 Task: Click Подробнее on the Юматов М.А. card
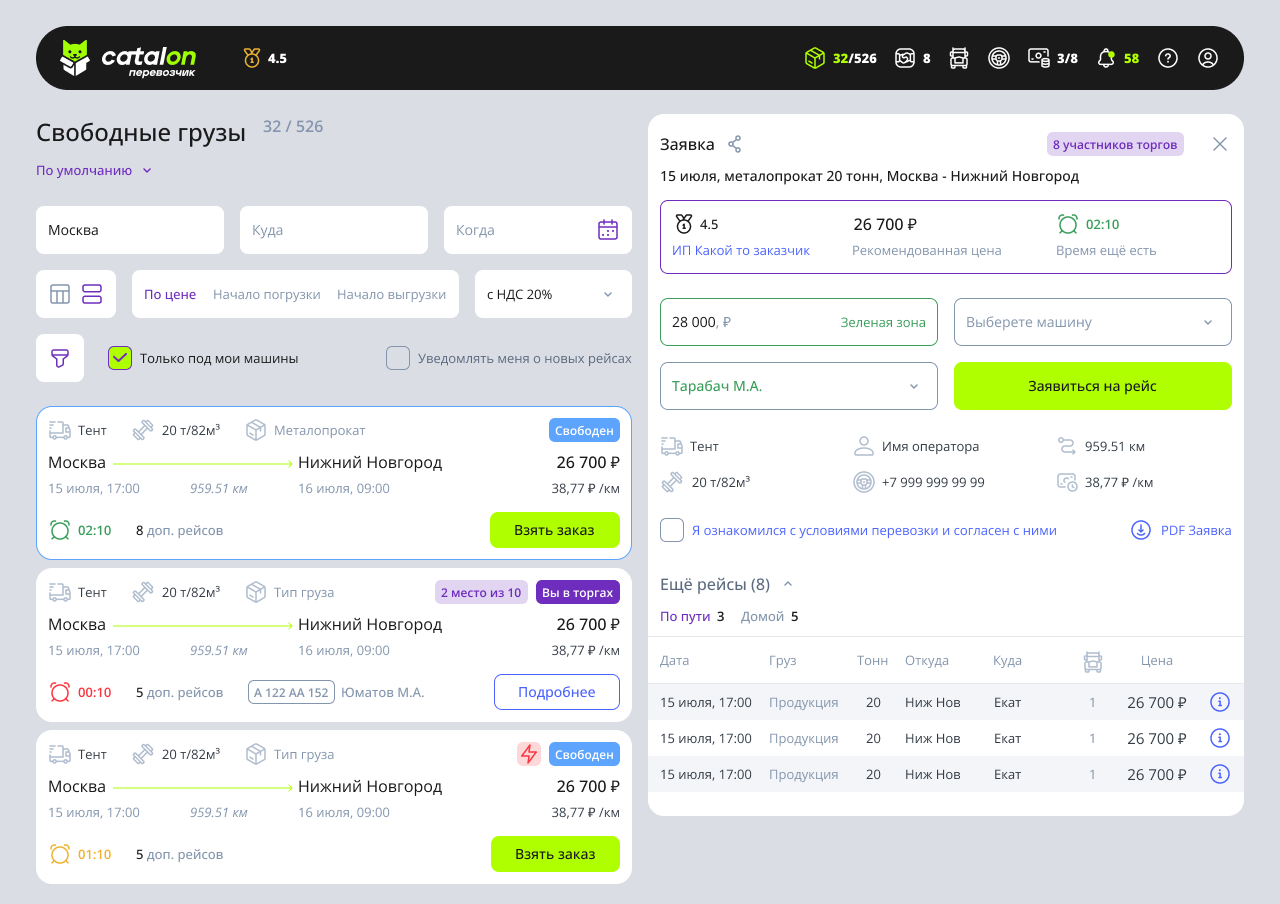tap(557, 692)
